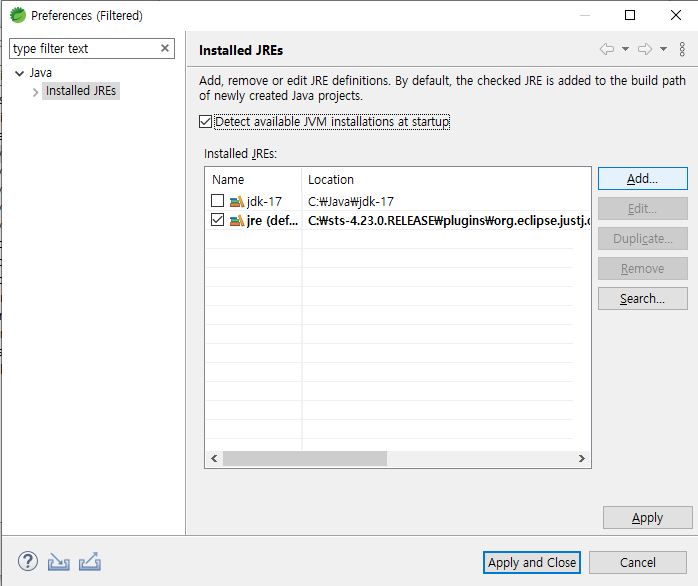698x586 pixels.
Task: Click Apply and Close
Action: [x=532, y=562]
